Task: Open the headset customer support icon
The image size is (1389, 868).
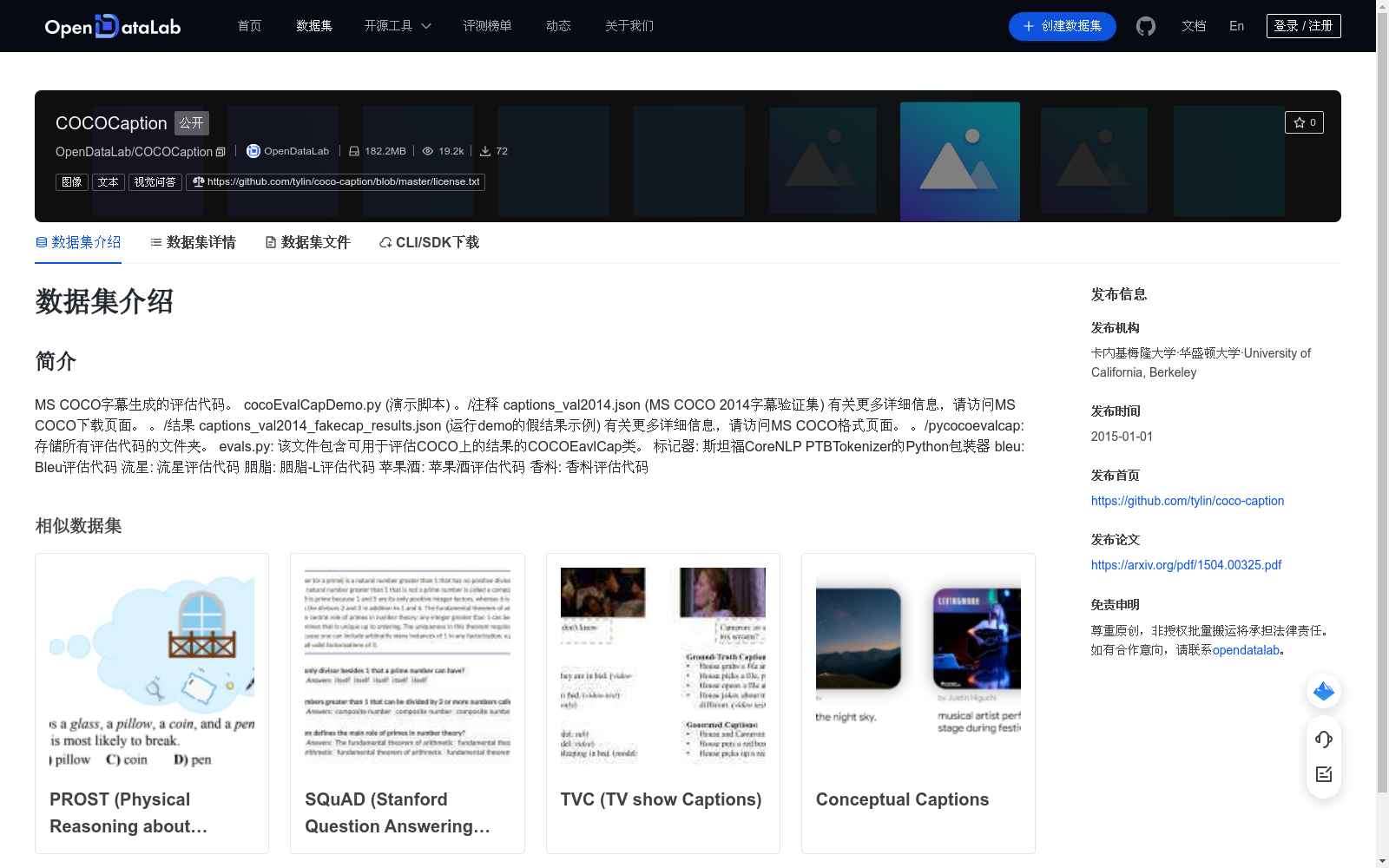Action: tap(1324, 739)
